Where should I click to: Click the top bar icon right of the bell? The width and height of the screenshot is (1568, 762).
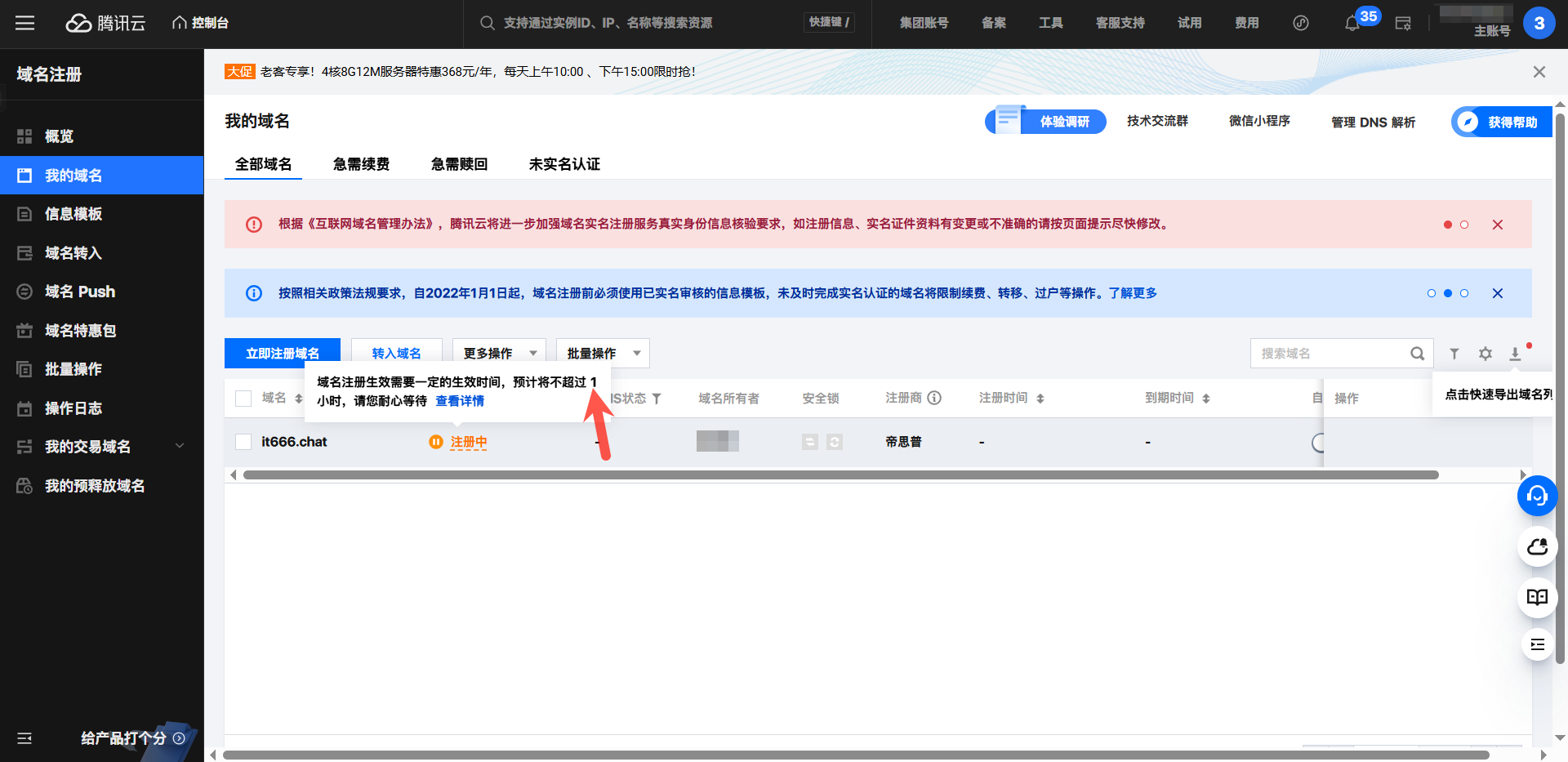(x=1403, y=24)
